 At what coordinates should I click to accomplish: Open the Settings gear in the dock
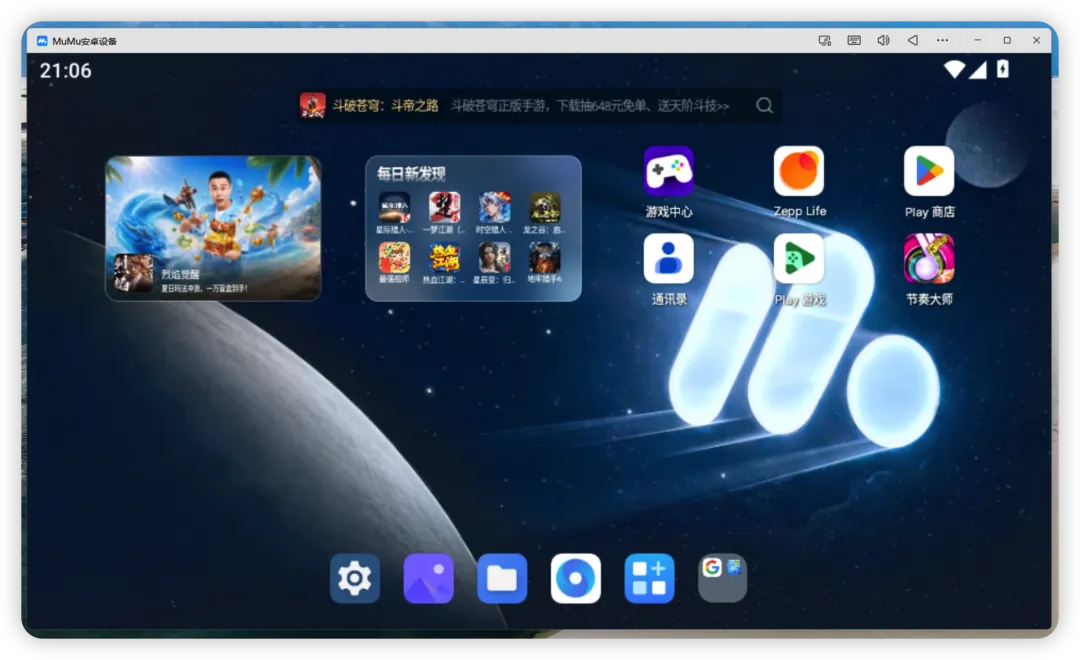click(355, 578)
